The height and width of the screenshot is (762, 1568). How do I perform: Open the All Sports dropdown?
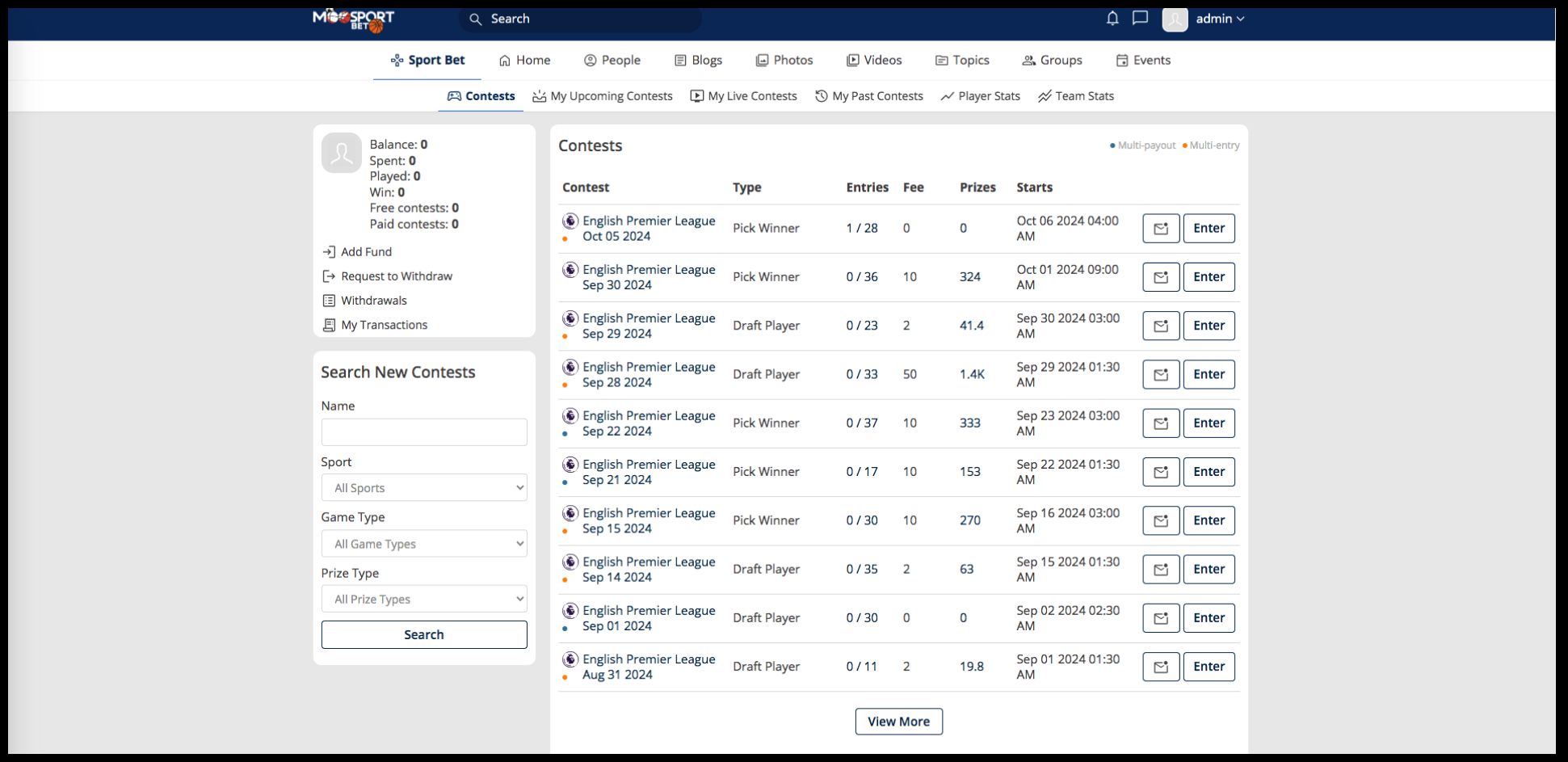tap(424, 487)
